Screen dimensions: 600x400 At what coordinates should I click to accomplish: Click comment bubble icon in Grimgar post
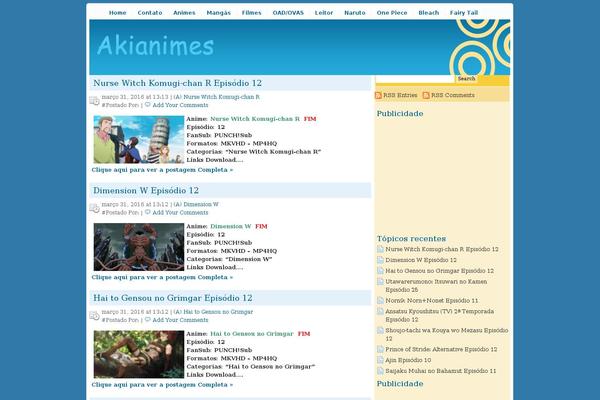coord(148,320)
